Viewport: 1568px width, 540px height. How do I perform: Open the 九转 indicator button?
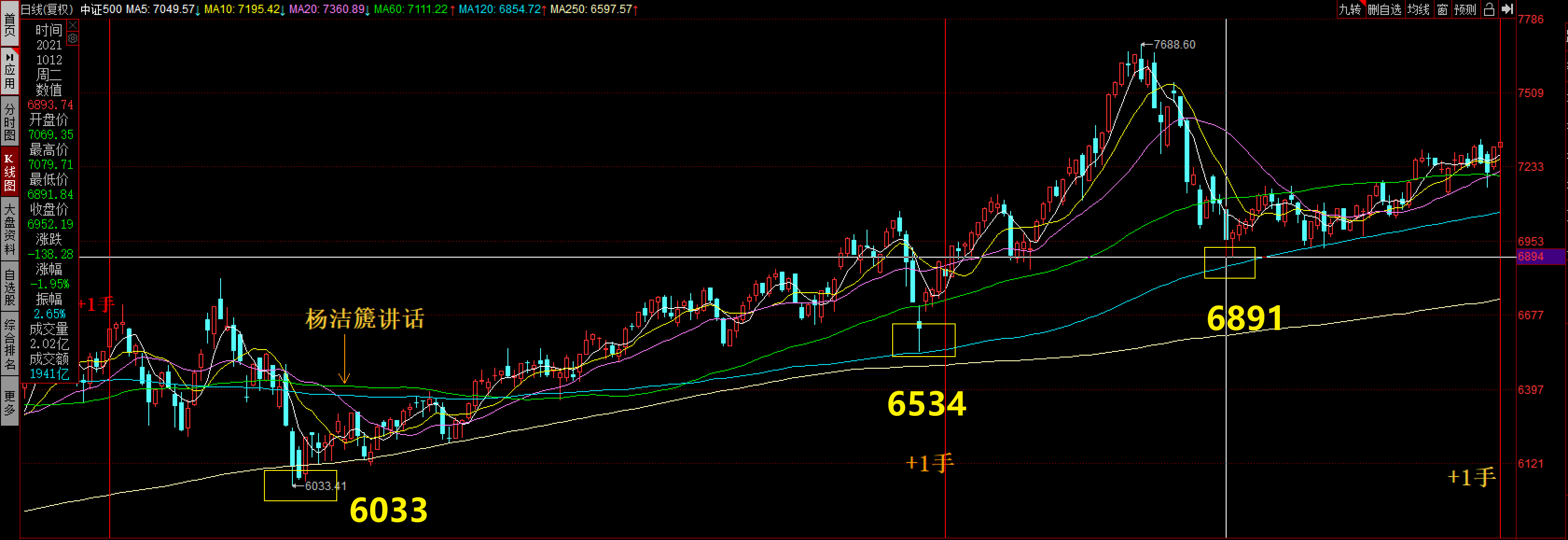[1349, 9]
